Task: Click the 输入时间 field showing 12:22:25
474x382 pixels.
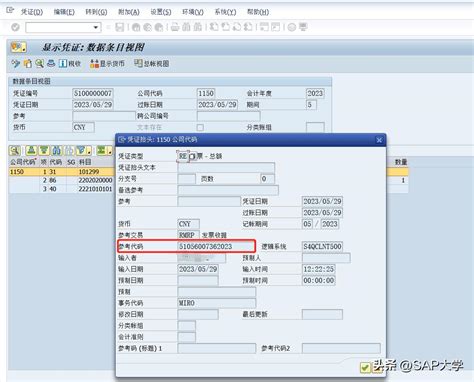Action: click(x=319, y=269)
